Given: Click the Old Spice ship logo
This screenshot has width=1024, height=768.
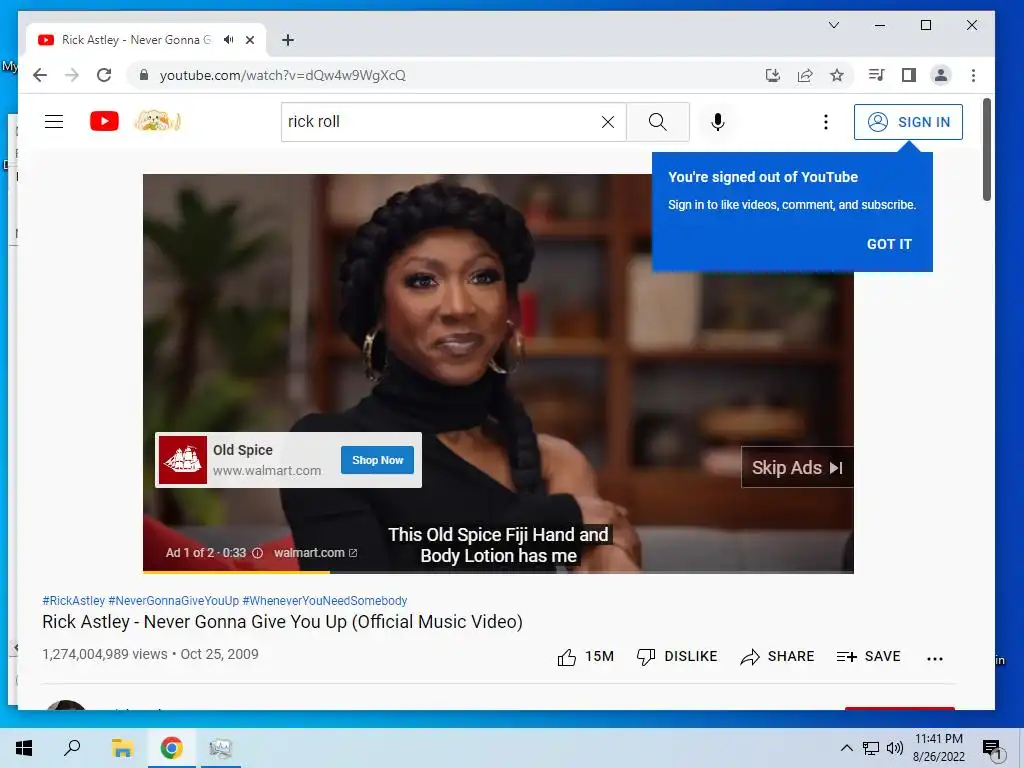Looking at the screenshot, I should click(x=183, y=460).
